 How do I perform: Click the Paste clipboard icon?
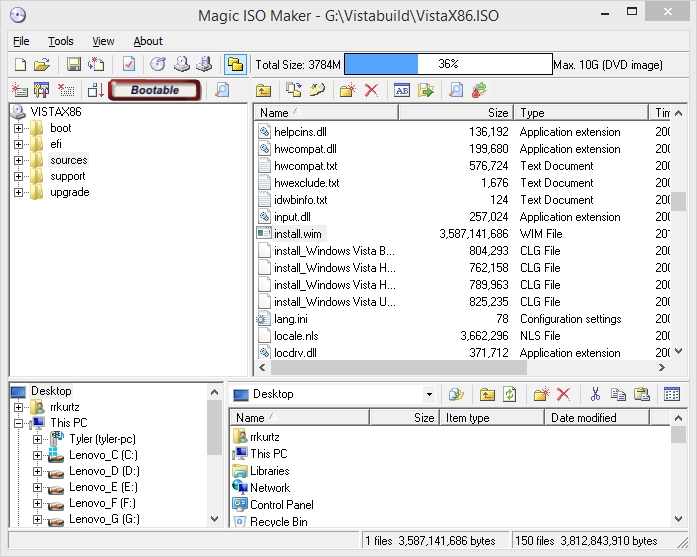coord(641,394)
